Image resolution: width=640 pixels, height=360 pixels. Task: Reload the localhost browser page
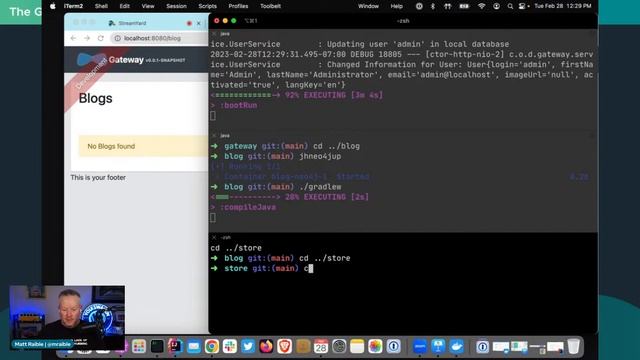coord(100,38)
